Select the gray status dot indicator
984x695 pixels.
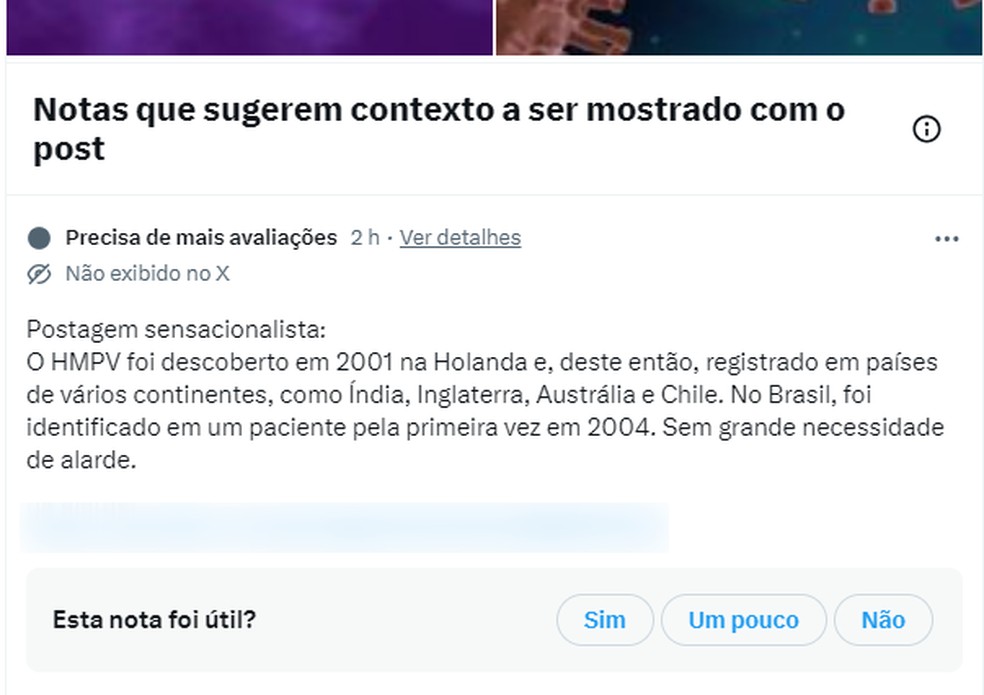[x=39, y=238]
